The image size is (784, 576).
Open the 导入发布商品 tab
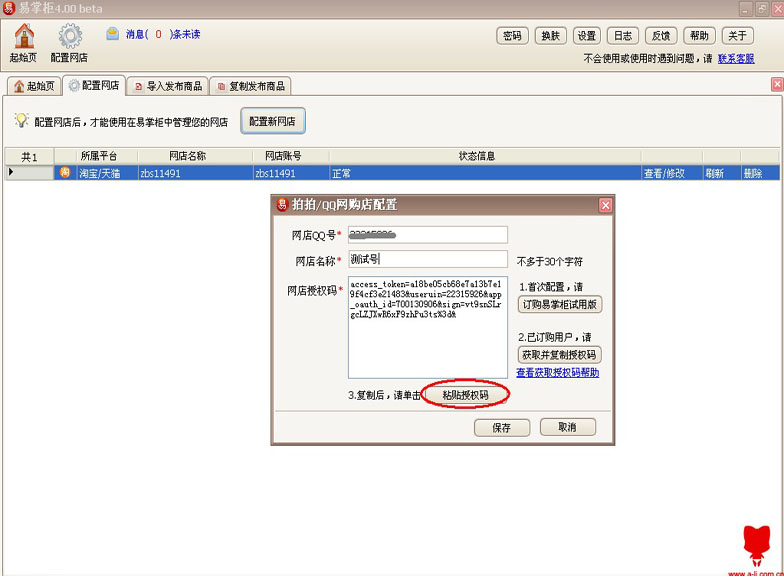[x=168, y=86]
